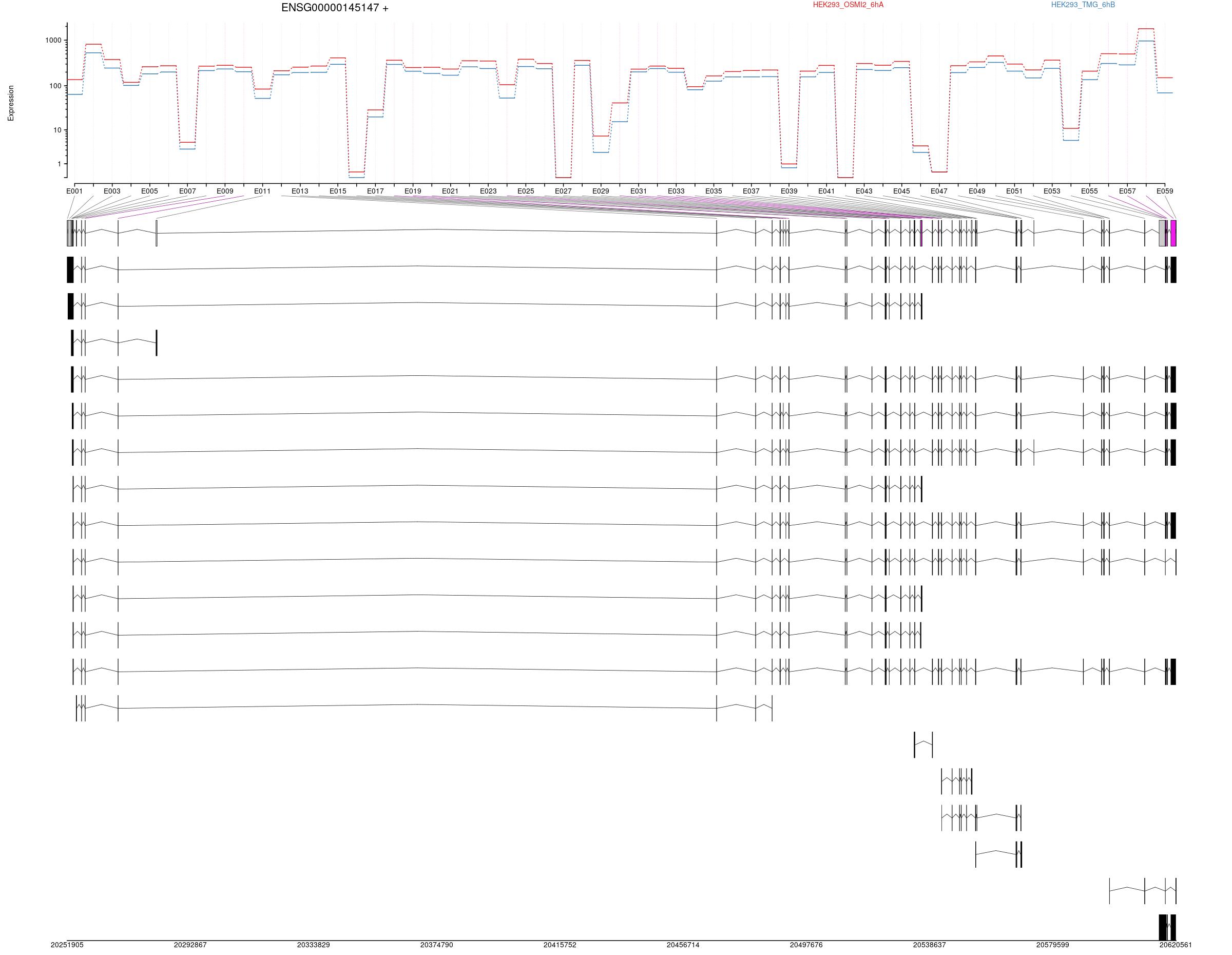This screenshot has height=955, width=1232.
Task: Select exon label E005
Action: pos(149,191)
